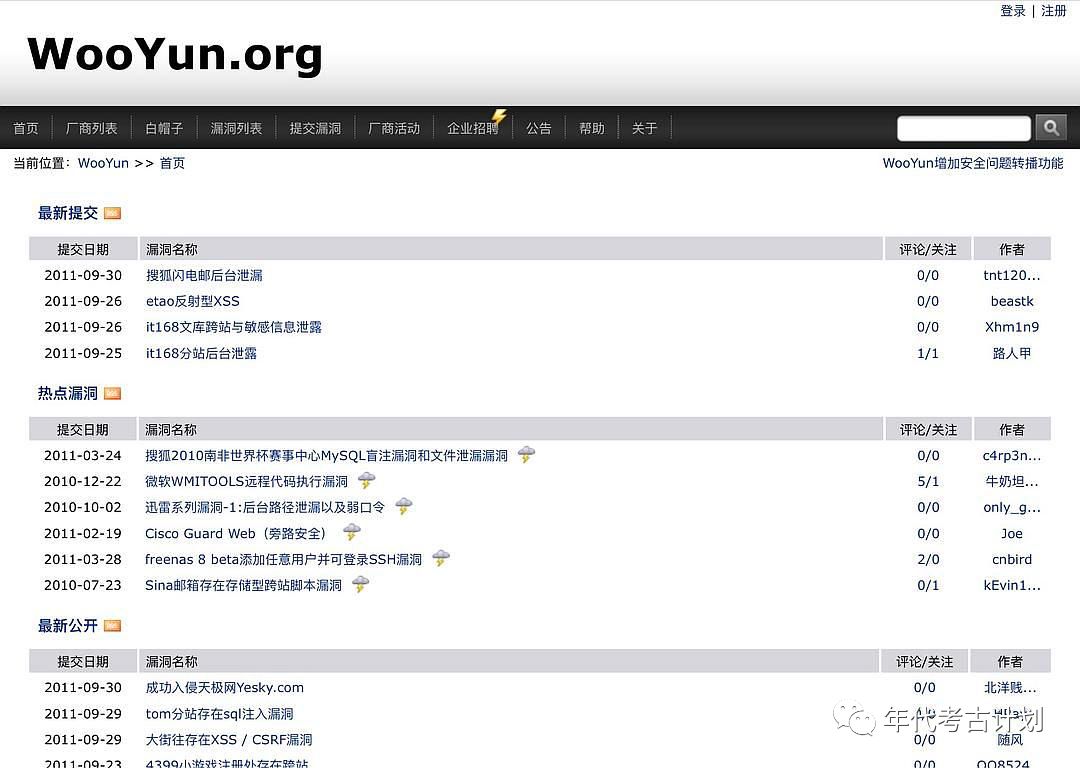Click the search magnifier button

[1051, 127]
